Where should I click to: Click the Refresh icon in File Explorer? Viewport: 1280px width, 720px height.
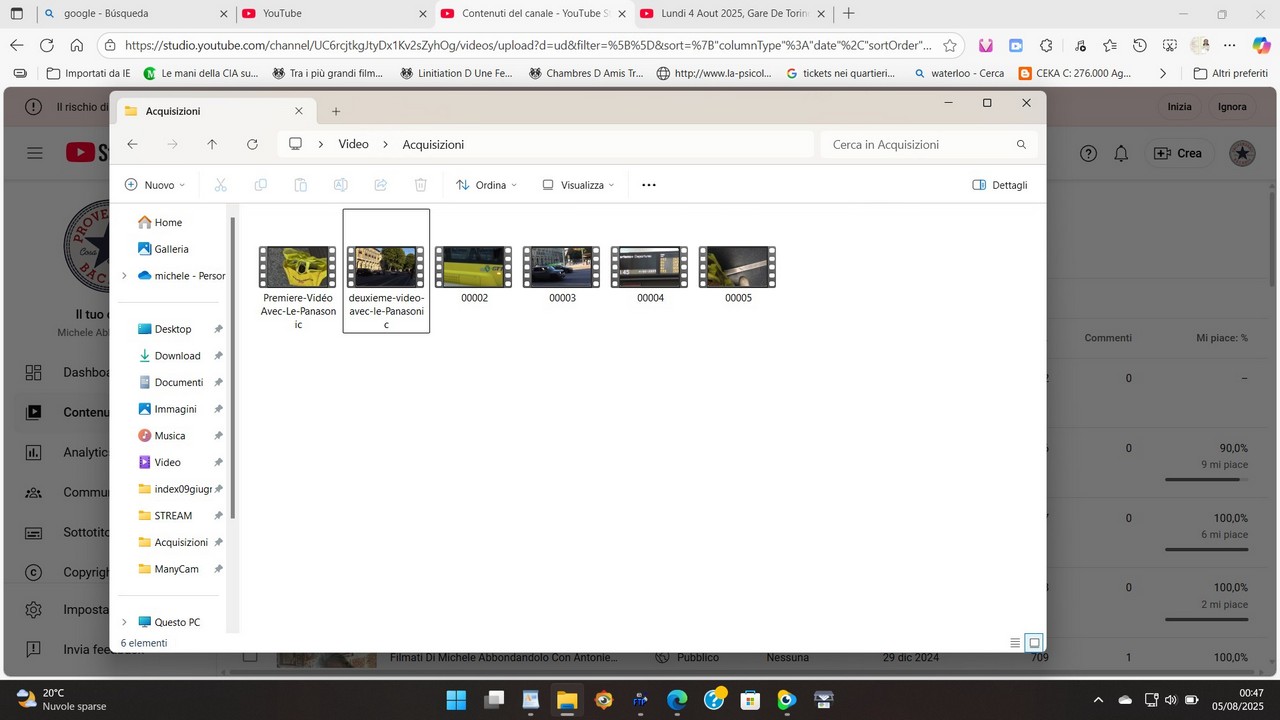(x=252, y=144)
